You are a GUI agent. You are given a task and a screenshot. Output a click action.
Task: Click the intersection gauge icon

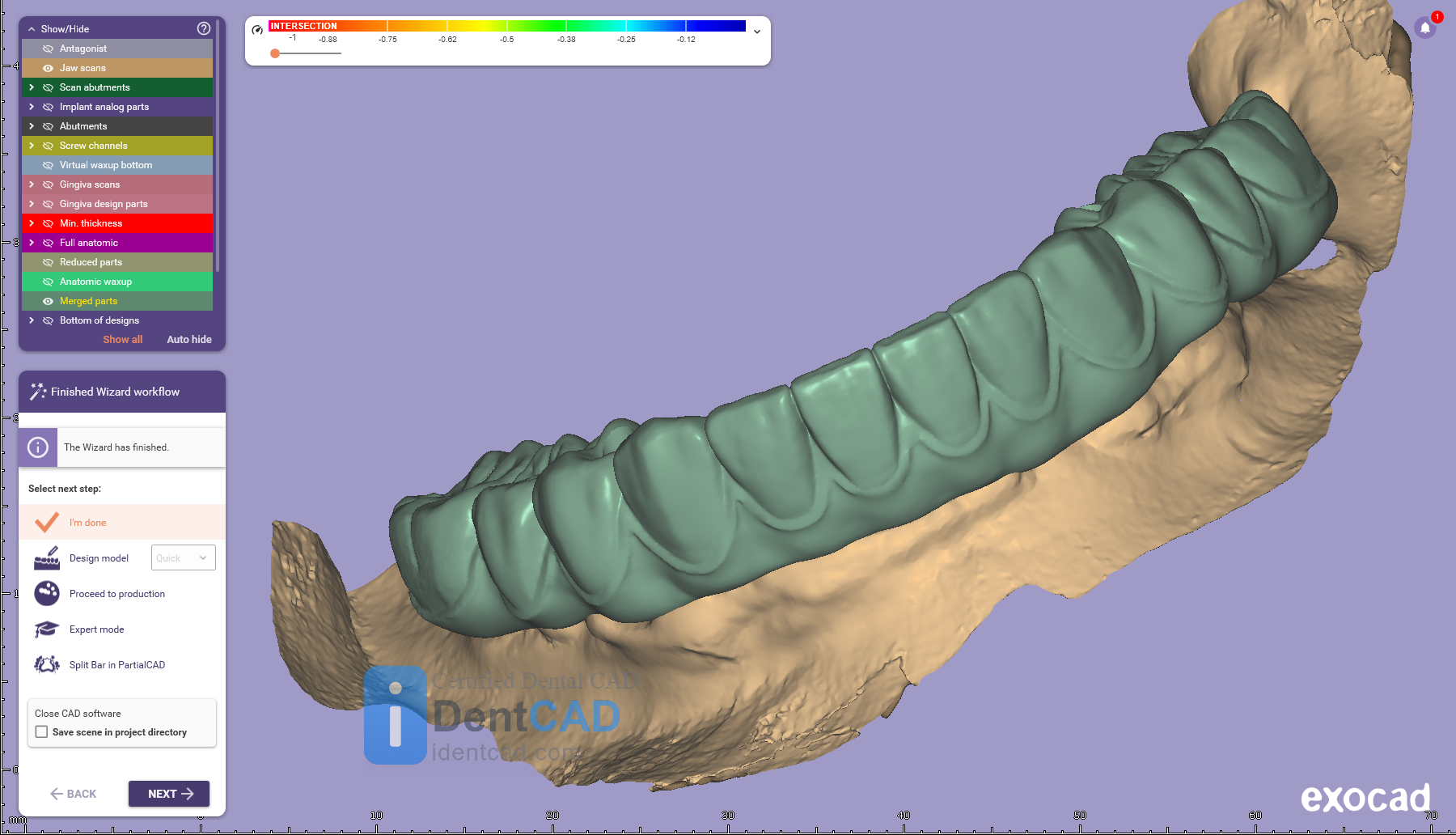[257, 30]
